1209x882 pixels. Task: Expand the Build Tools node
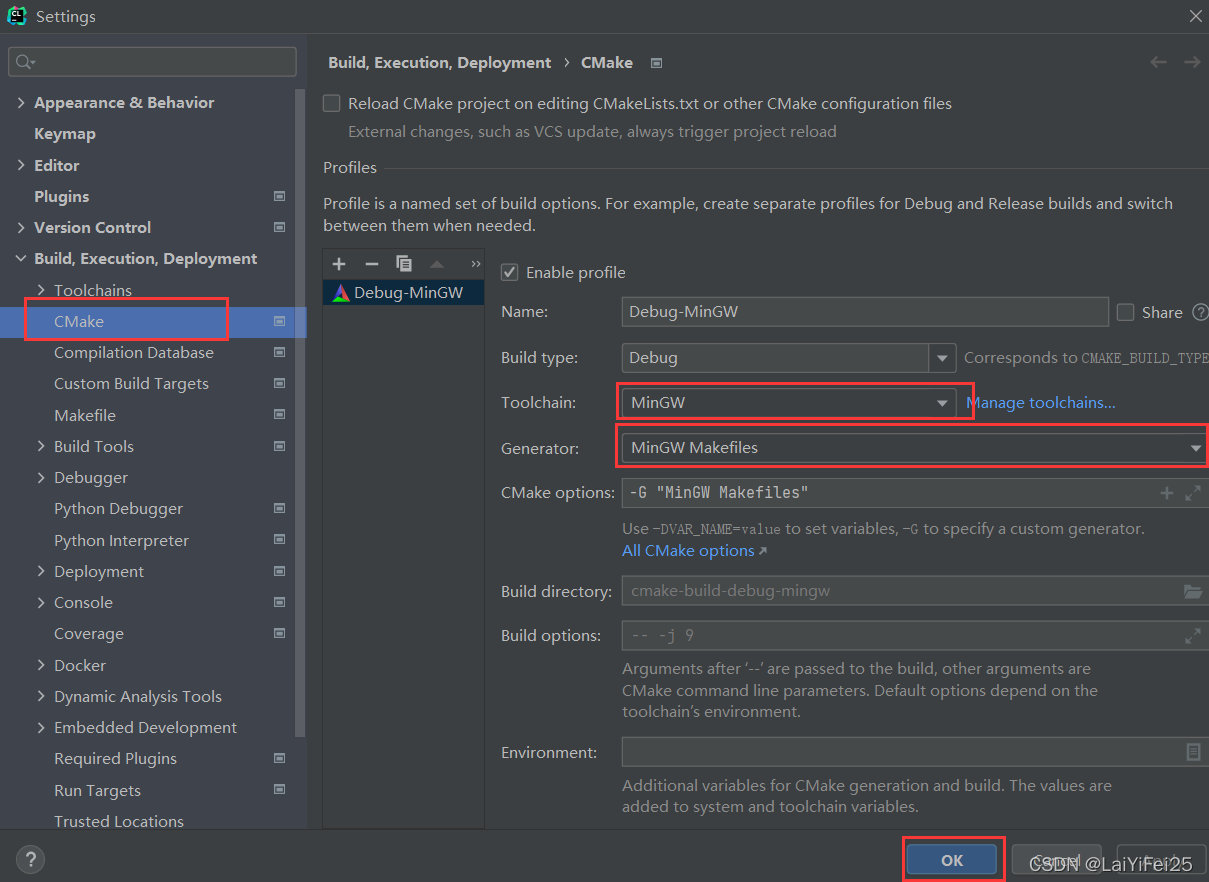pos(41,446)
